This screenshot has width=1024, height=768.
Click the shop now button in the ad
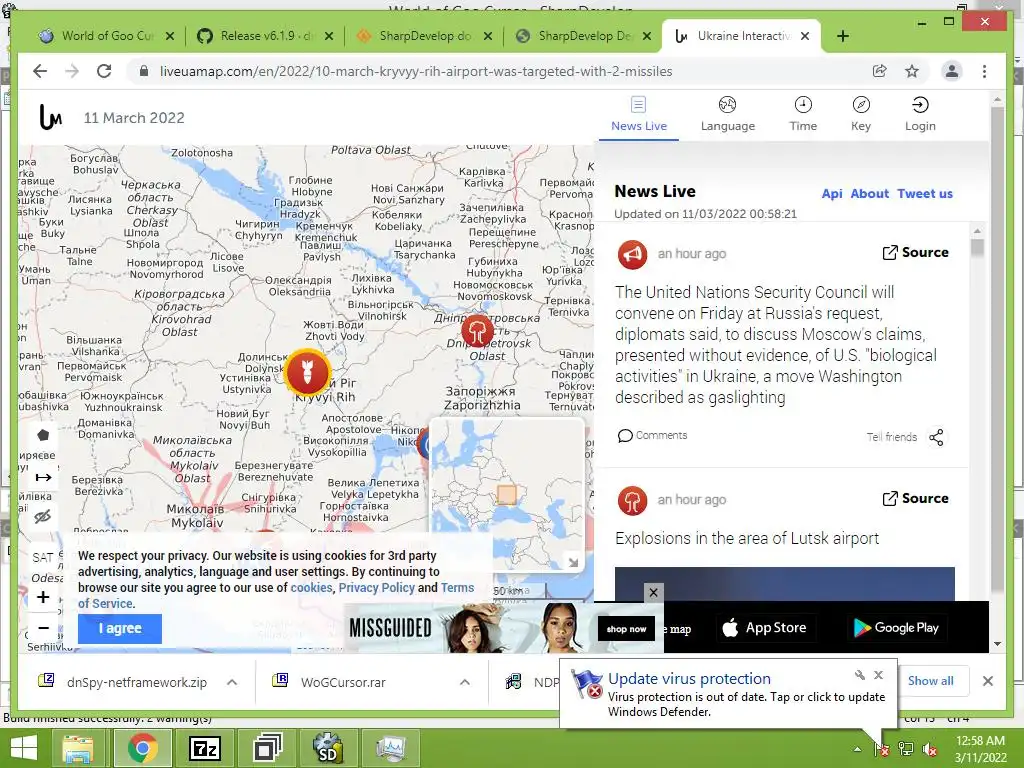(626, 629)
